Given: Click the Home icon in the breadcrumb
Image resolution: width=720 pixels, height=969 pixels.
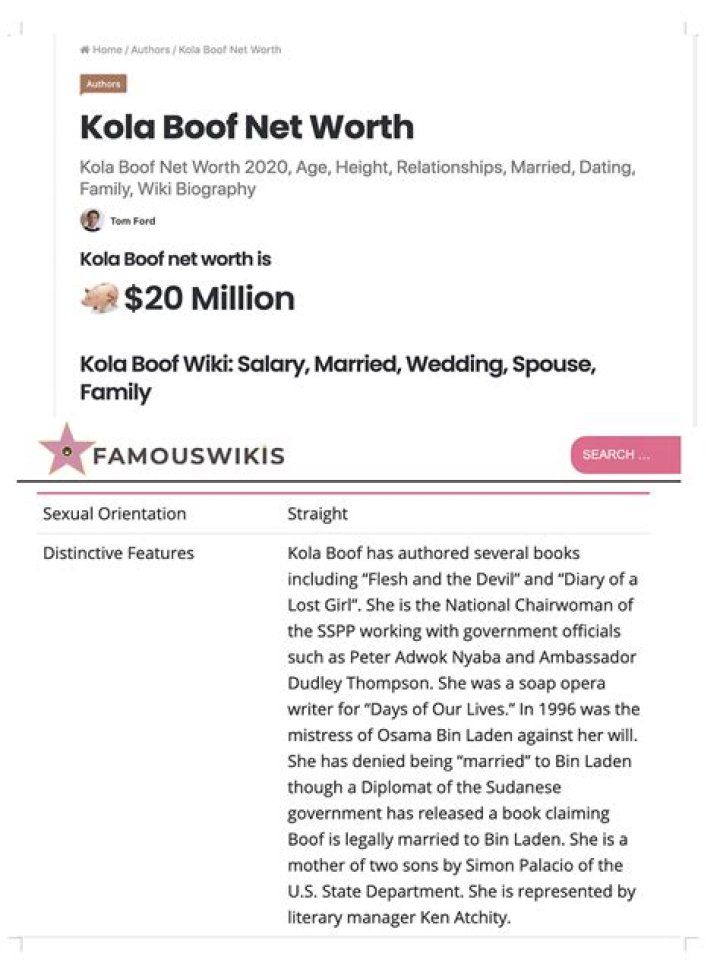Looking at the screenshot, I should click(x=85, y=50).
